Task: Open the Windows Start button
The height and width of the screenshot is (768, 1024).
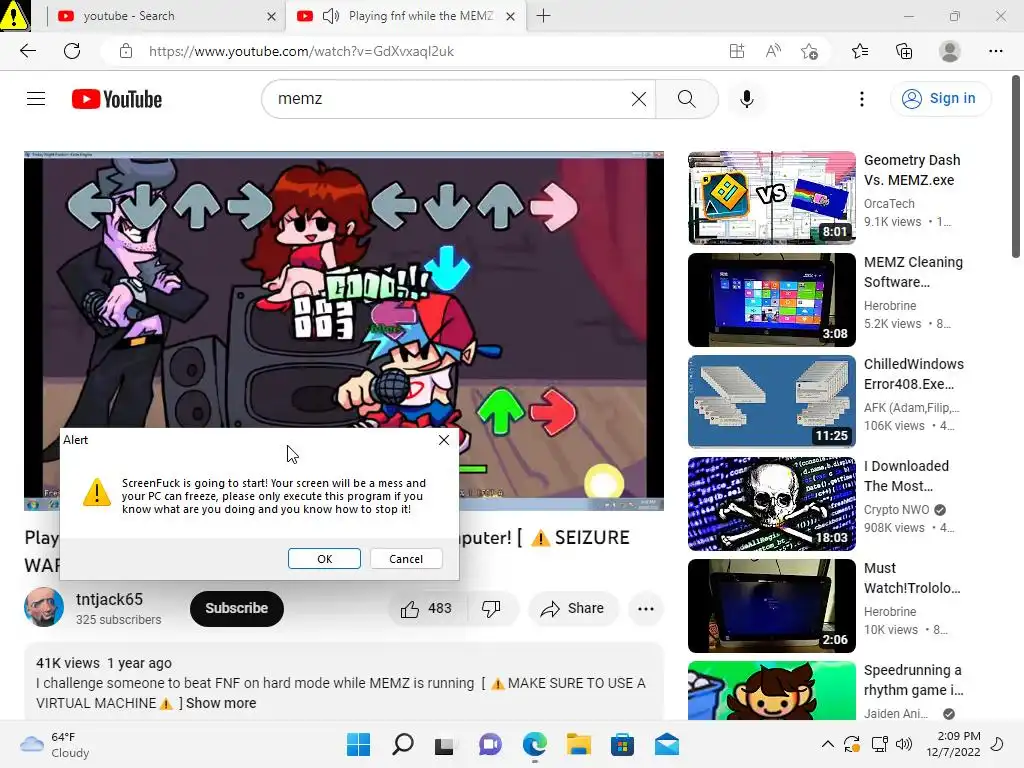Action: 358,744
